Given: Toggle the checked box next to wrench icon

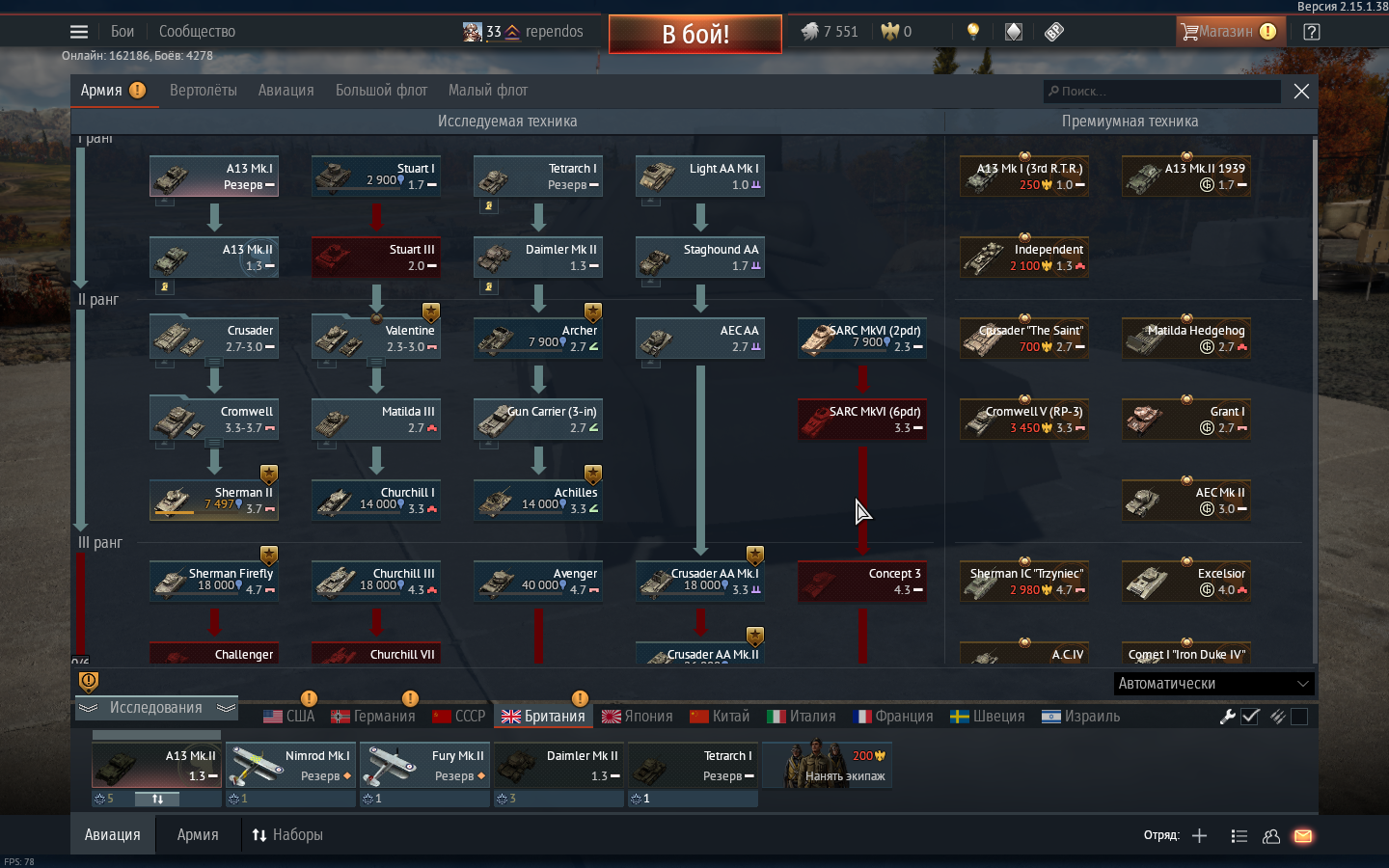Looking at the screenshot, I should [1250, 717].
